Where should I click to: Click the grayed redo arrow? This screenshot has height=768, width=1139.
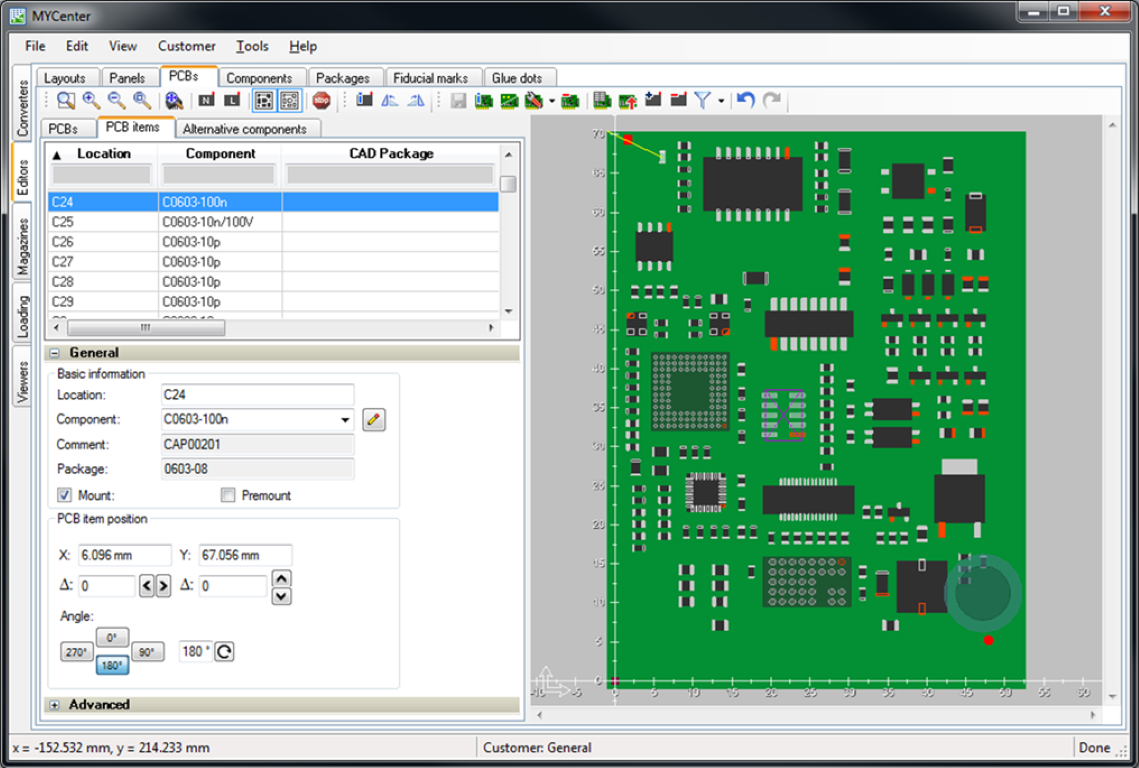pos(771,100)
